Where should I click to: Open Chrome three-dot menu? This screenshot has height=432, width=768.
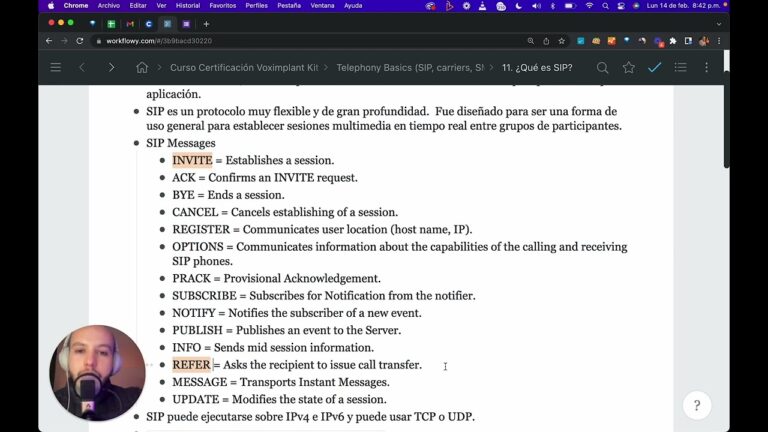point(719,41)
